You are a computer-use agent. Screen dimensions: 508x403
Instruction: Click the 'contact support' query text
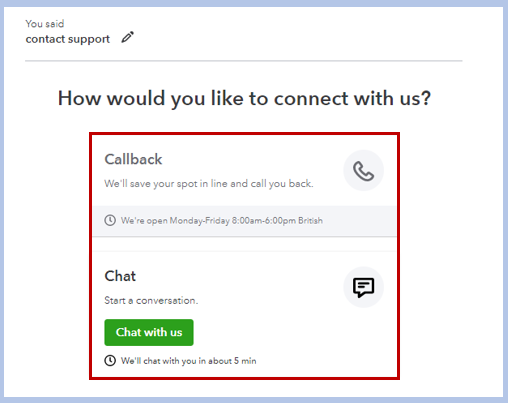[x=68, y=39]
